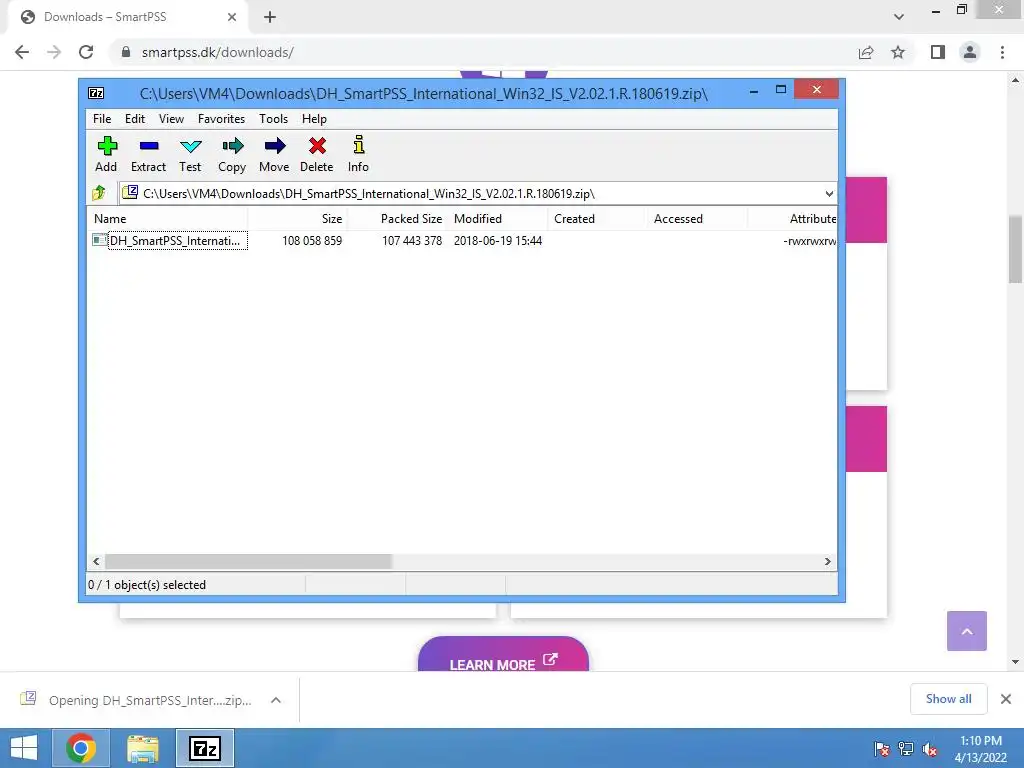Run the Test archive icon
This screenshot has height=768, width=1024.
190,154
